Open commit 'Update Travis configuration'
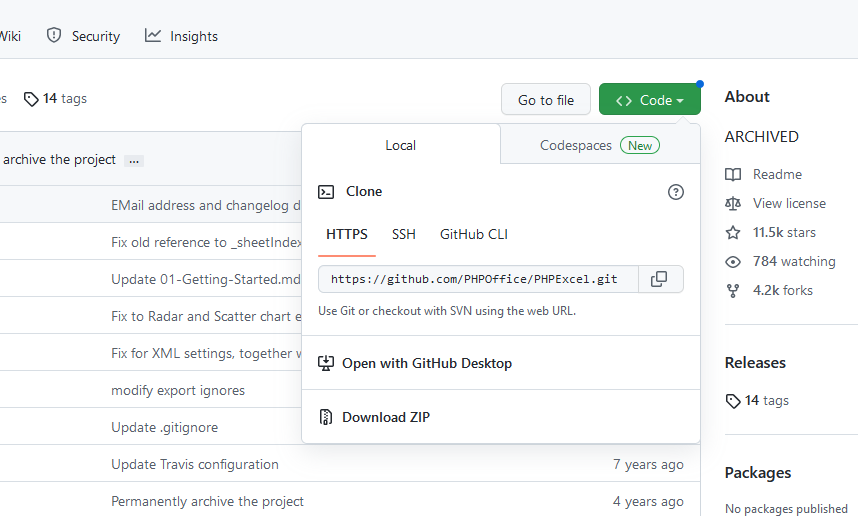The image size is (858, 516). [x=195, y=465]
